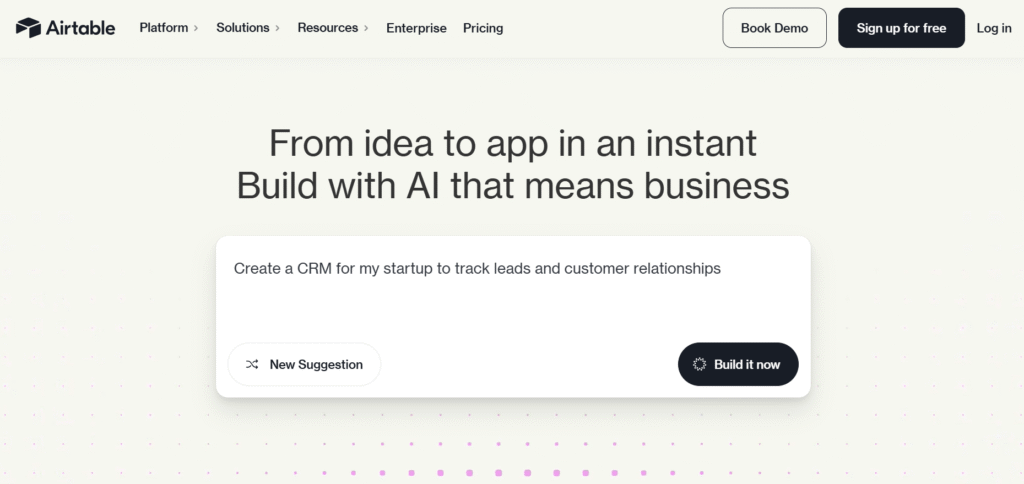Open the Solutions menu

click(243, 28)
